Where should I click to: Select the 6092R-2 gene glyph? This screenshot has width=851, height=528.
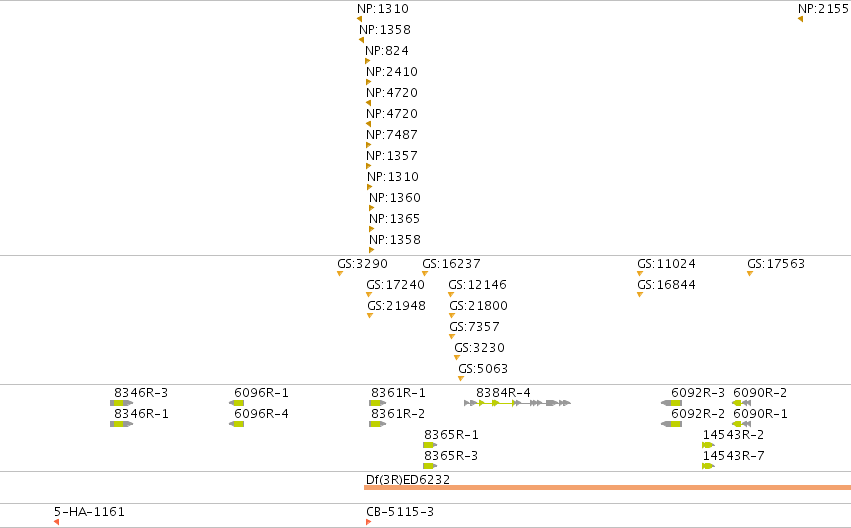pyautogui.click(x=671, y=424)
